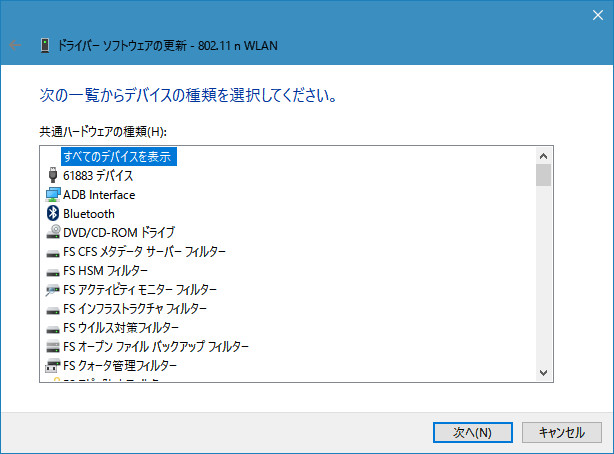Screen dimensions: 614x454
Task: Click the Bluetooth logo icon
Action: 53,213
